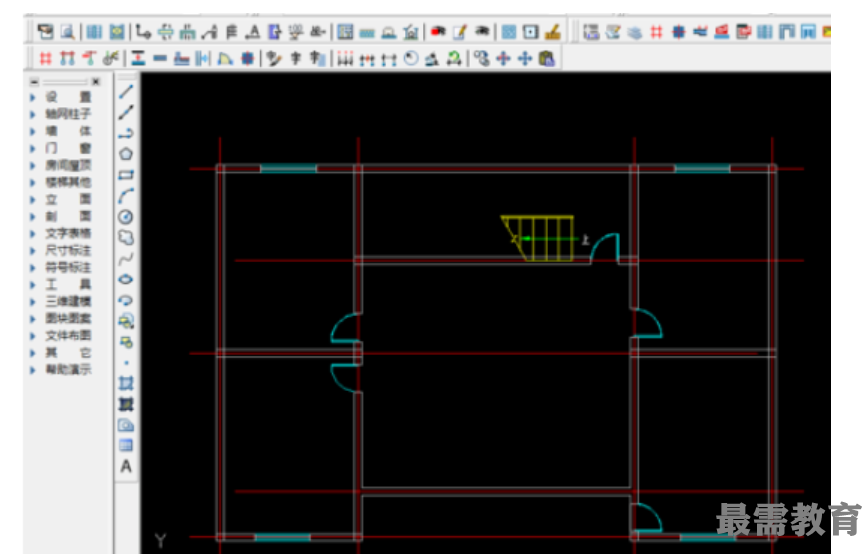
Task: Click the pencil-on-paper edit icon in top toolbar
Action: point(460,32)
